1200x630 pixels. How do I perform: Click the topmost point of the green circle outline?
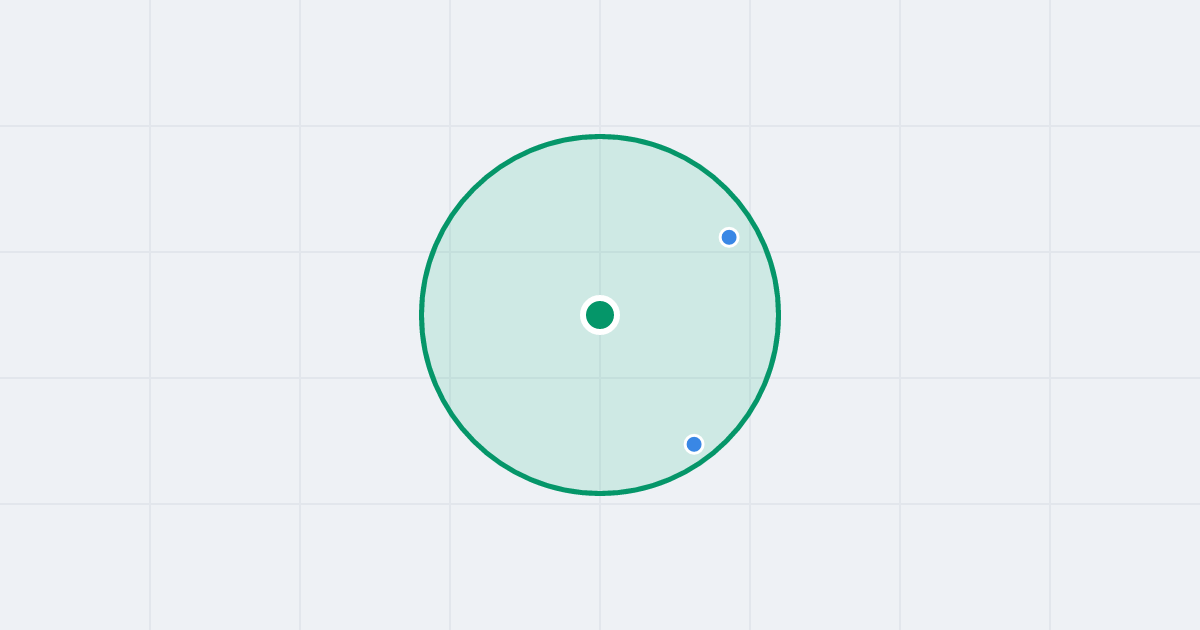[600, 136]
